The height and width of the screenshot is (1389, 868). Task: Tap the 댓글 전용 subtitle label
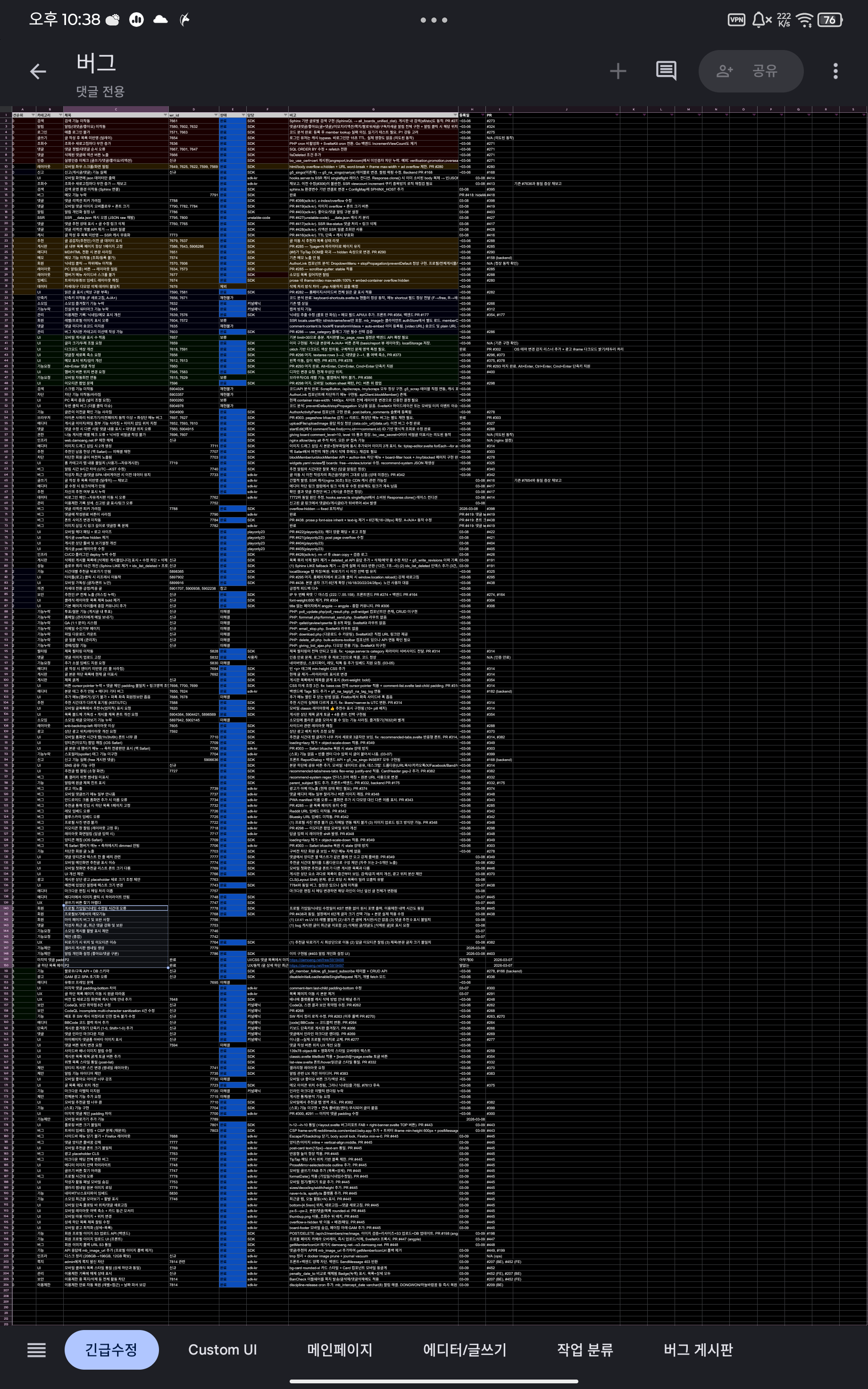coord(100,91)
